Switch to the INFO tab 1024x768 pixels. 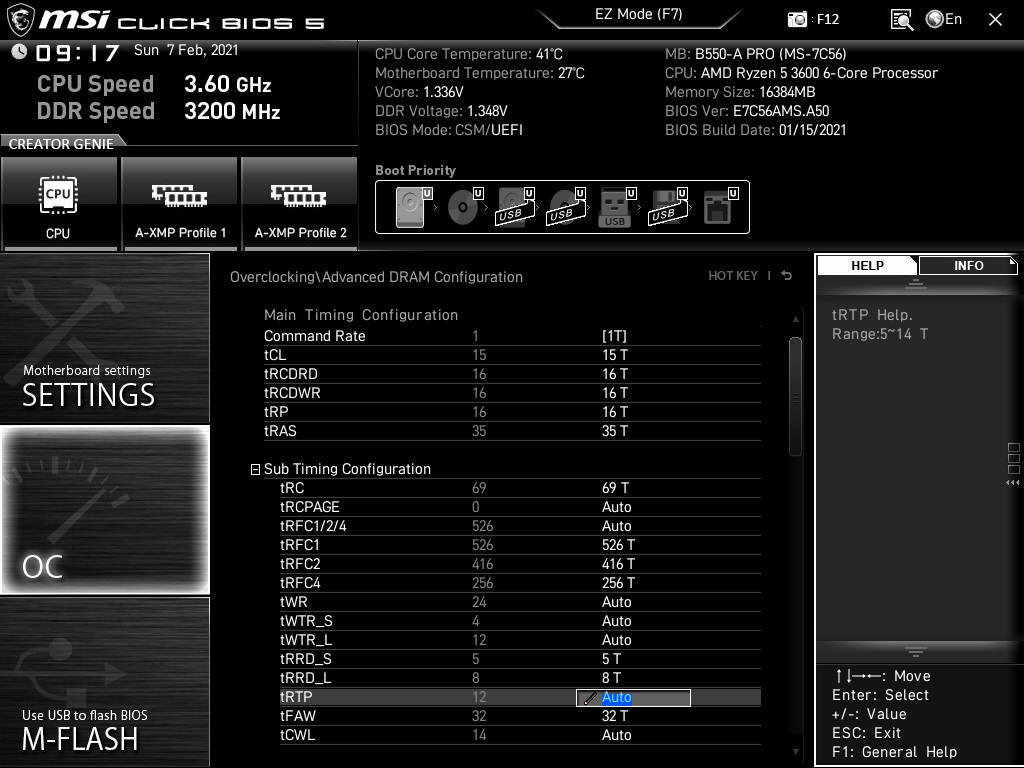click(x=967, y=265)
